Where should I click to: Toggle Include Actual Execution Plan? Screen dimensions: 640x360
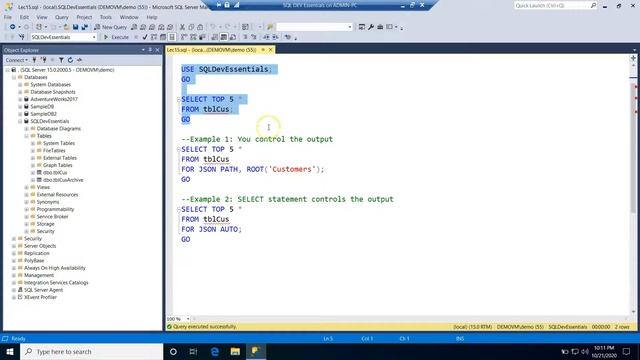pyautogui.click(x=184, y=37)
